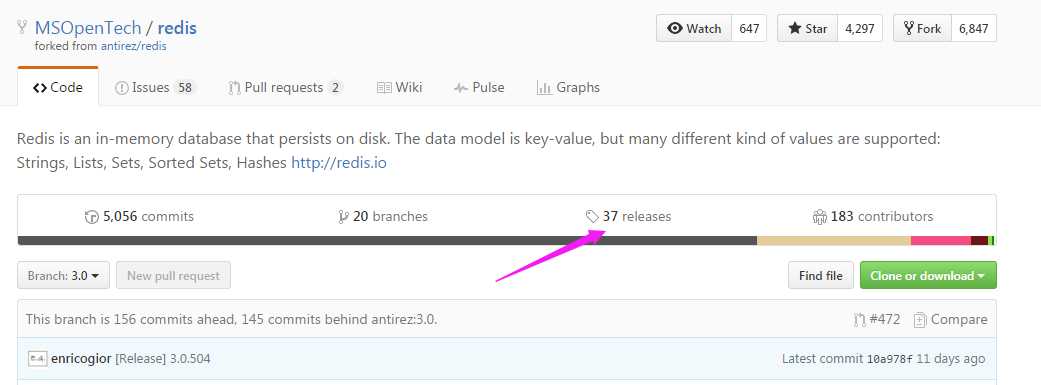Click the Find file button
Image resolution: width=1041 pixels, height=385 pixels.
pos(821,275)
